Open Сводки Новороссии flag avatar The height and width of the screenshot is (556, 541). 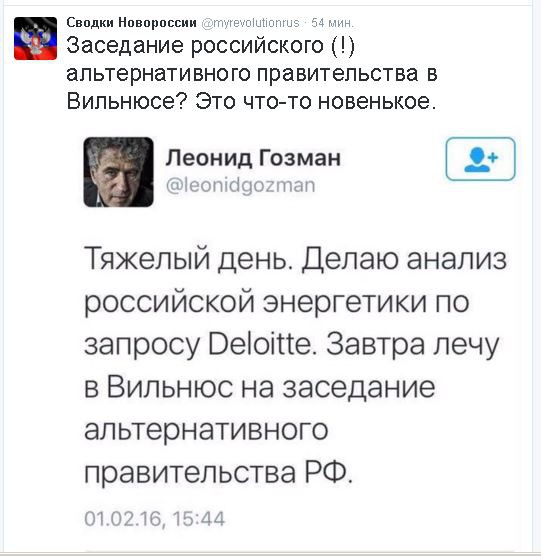pyautogui.click(x=35, y=38)
